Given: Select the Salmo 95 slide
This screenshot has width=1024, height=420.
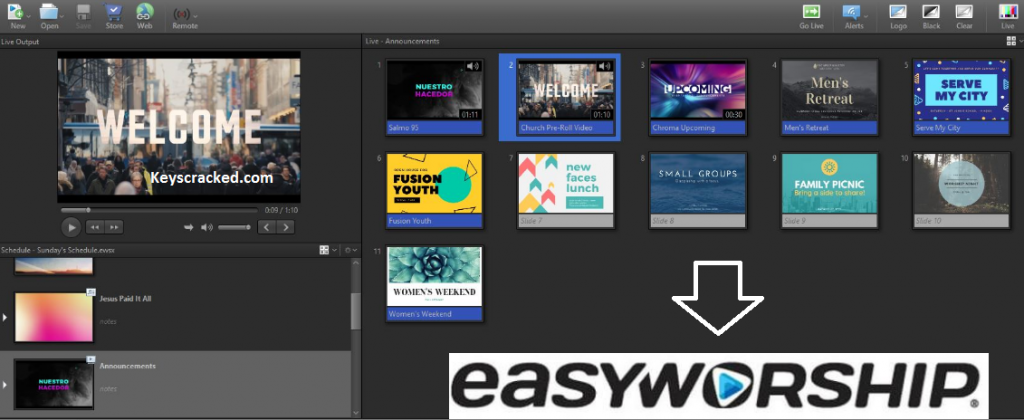Looking at the screenshot, I should click(x=434, y=97).
